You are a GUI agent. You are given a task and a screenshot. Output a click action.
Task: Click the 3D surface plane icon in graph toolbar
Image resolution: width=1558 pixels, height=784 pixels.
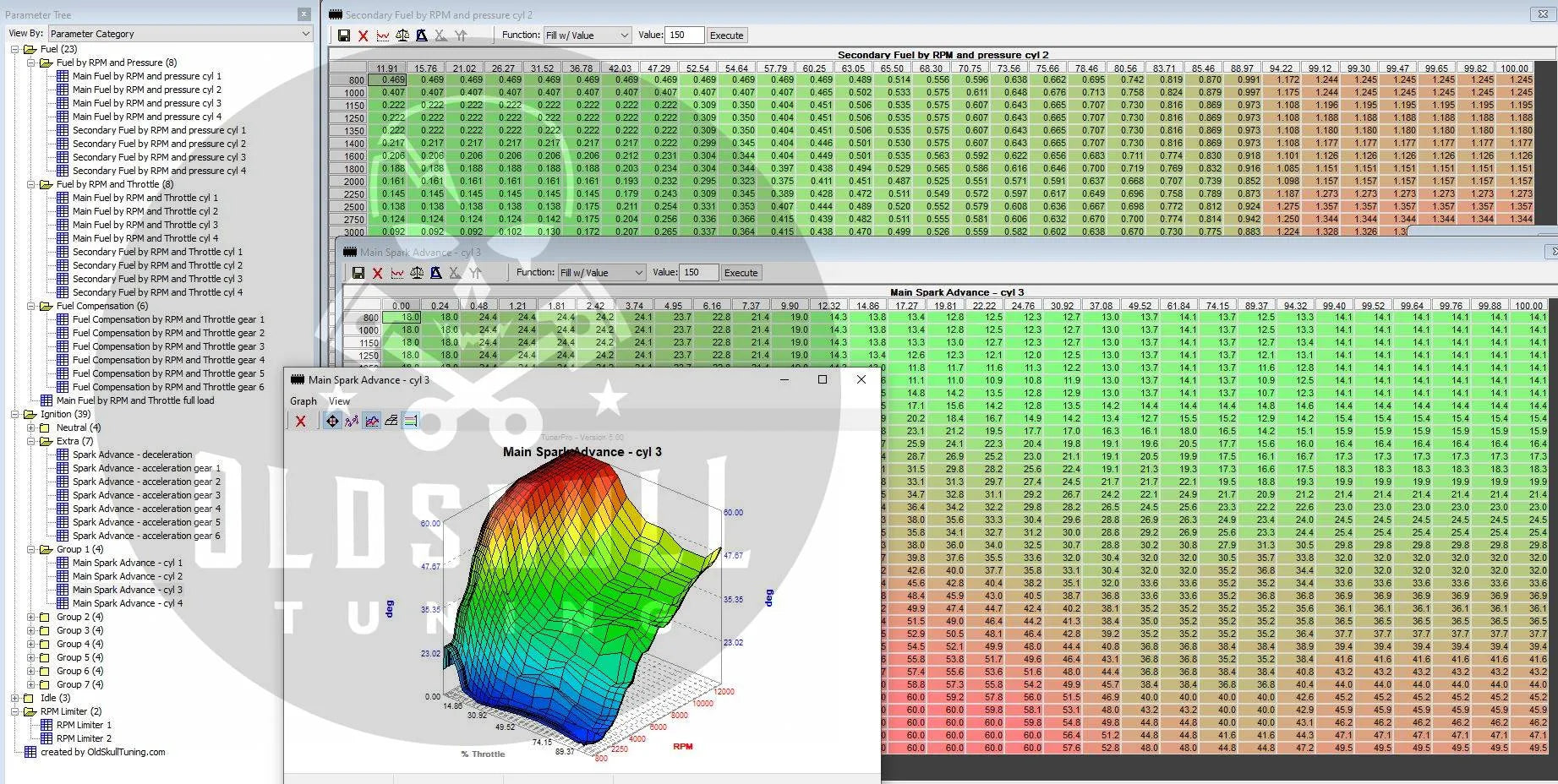tap(391, 421)
